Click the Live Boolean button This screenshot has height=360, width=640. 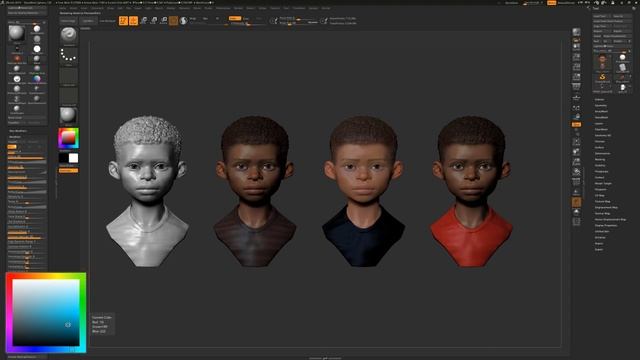(108, 21)
